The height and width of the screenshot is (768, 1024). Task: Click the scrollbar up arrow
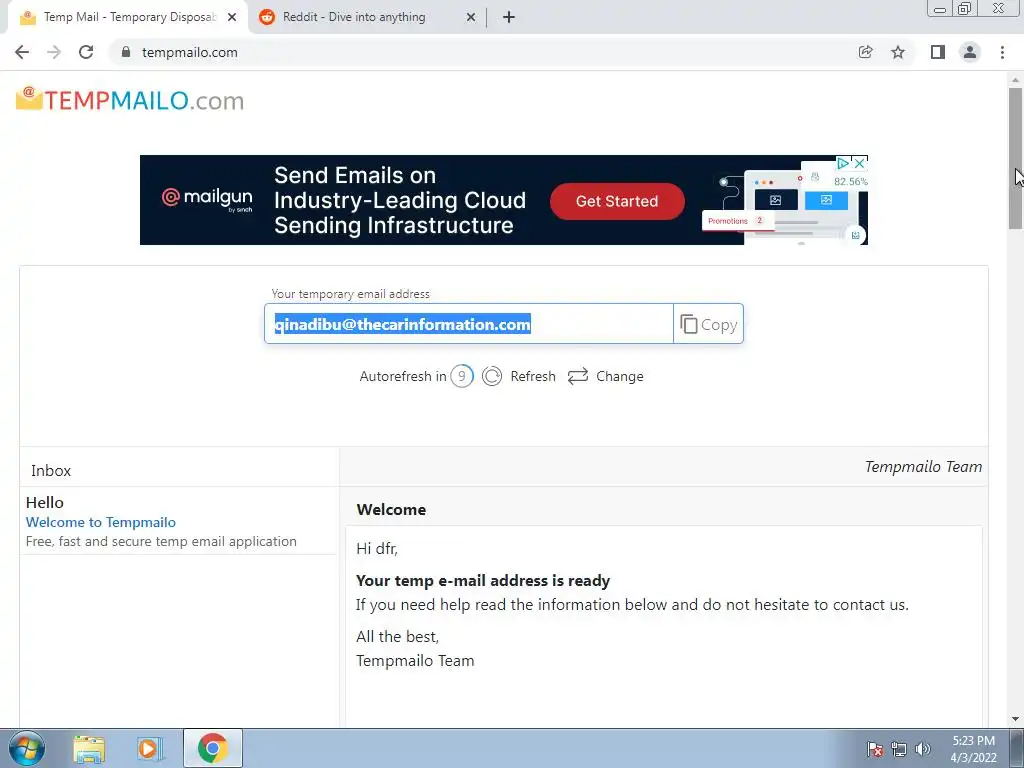[x=1016, y=80]
